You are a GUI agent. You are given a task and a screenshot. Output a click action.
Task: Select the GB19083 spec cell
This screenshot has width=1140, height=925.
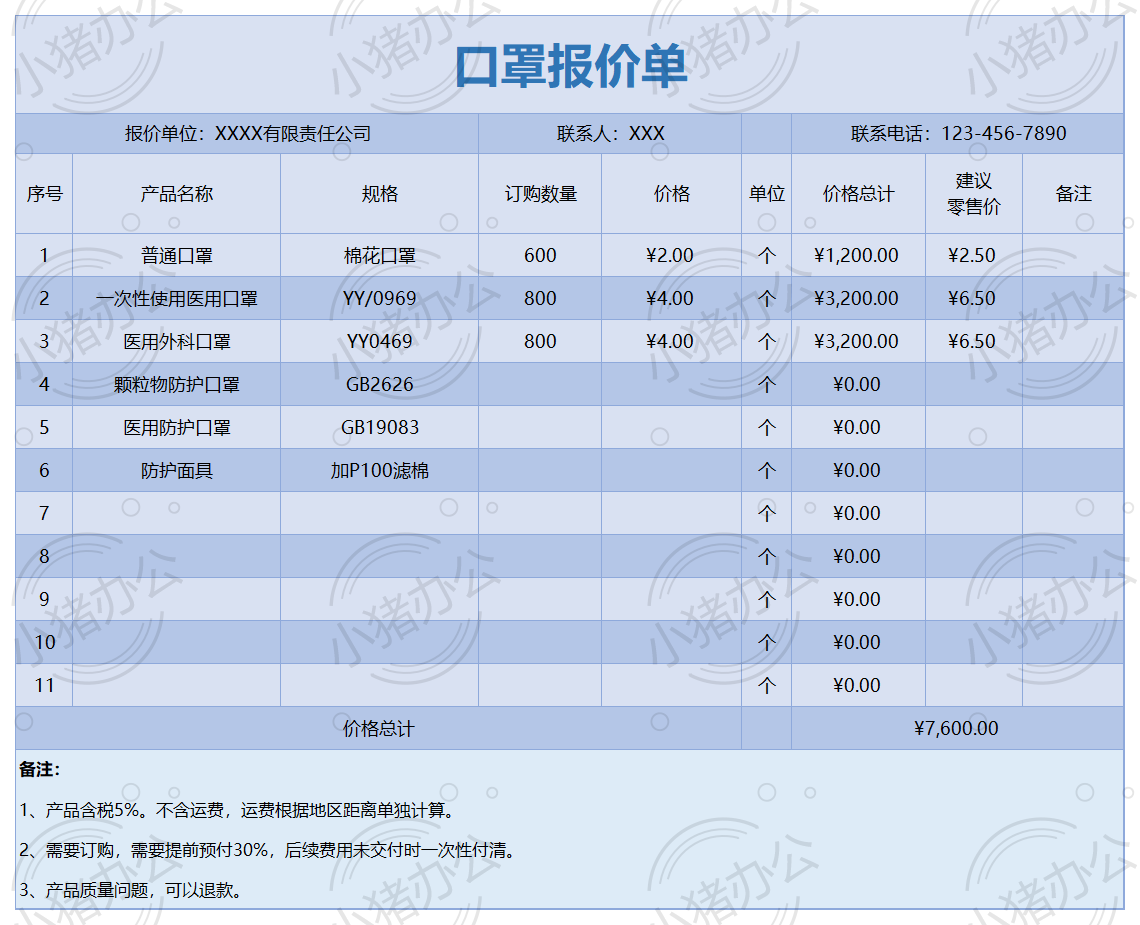click(x=380, y=427)
